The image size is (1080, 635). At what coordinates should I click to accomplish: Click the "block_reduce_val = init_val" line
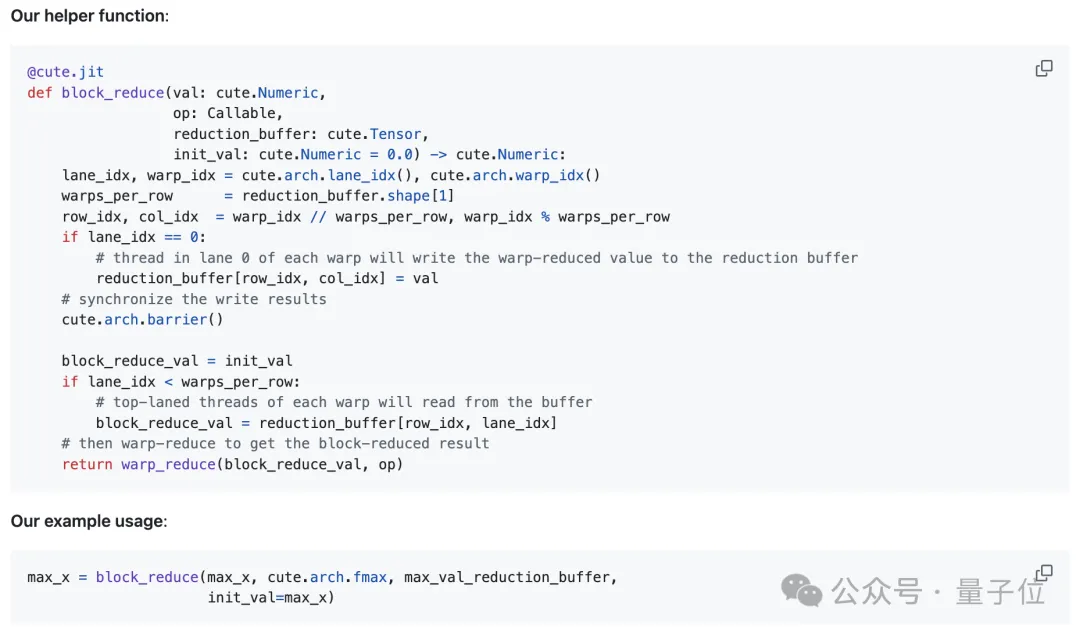coord(177,361)
